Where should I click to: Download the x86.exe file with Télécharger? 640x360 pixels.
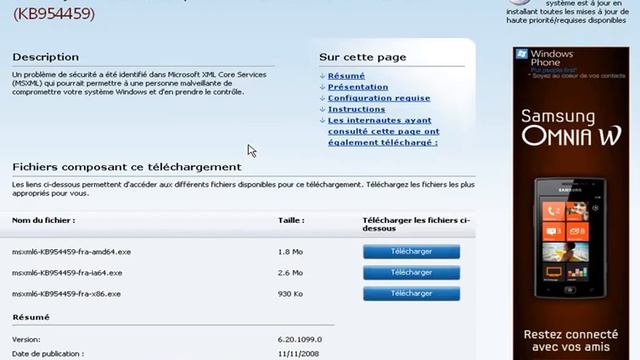tap(411, 293)
